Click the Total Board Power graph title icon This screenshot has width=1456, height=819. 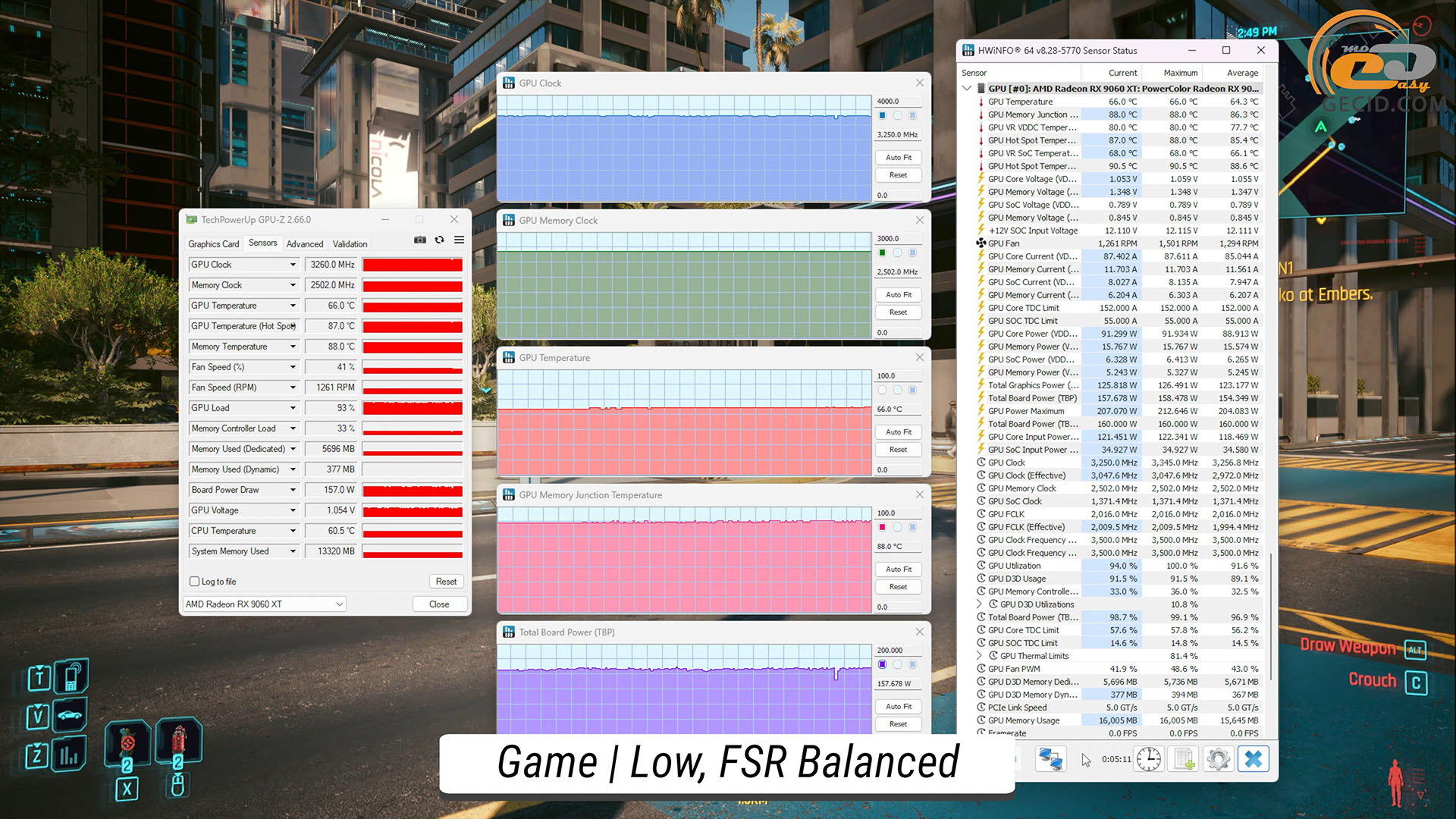click(509, 632)
